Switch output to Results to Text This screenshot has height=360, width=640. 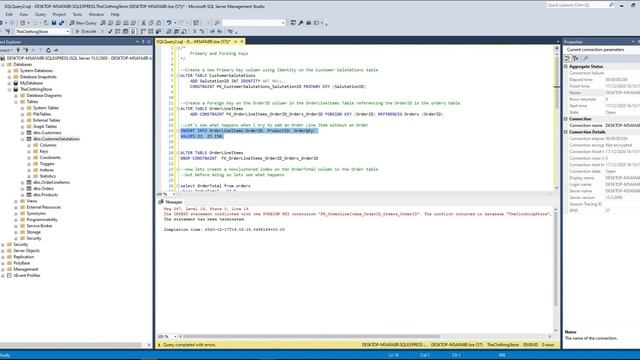(x=169, y=31)
